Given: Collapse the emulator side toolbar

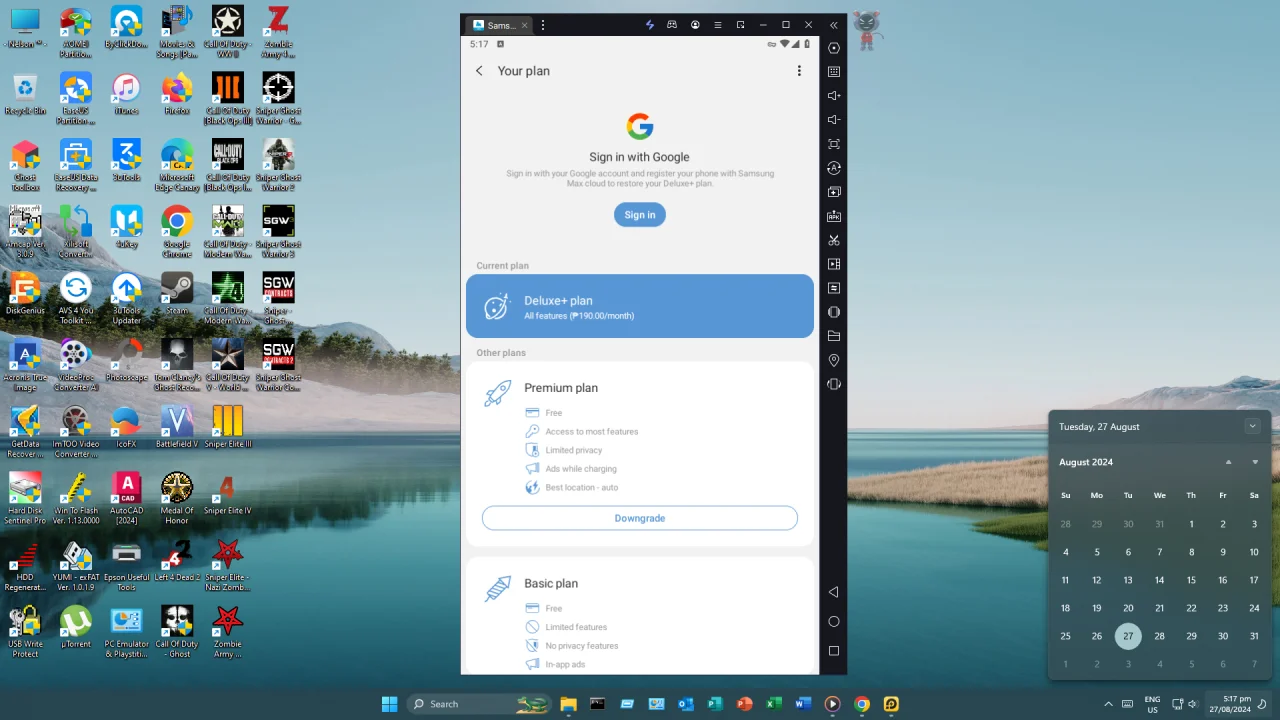Looking at the screenshot, I should pyautogui.click(x=834, y=25).
